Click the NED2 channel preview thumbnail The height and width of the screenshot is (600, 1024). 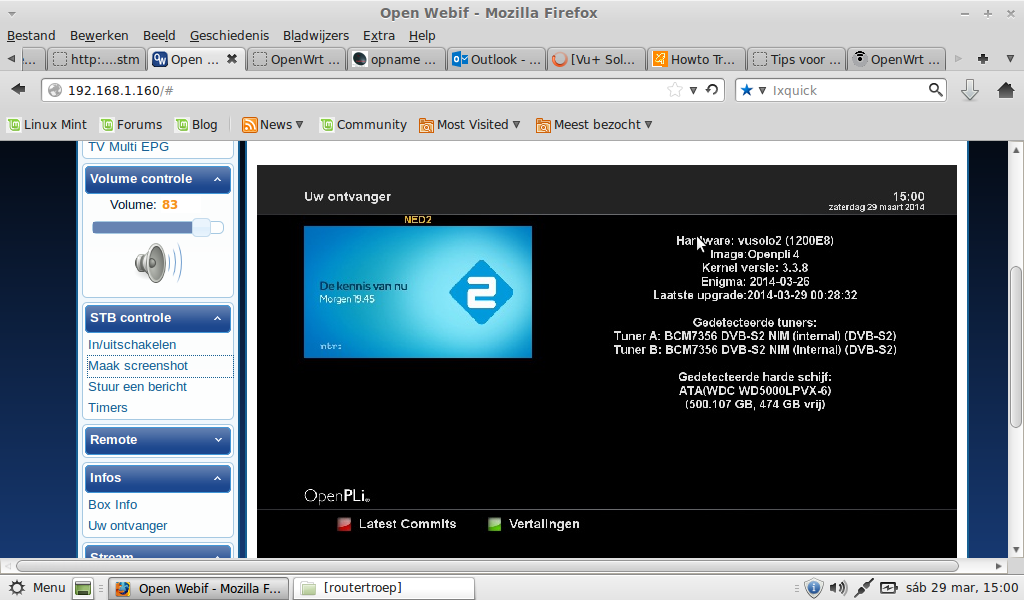click(x=418, y=292)
